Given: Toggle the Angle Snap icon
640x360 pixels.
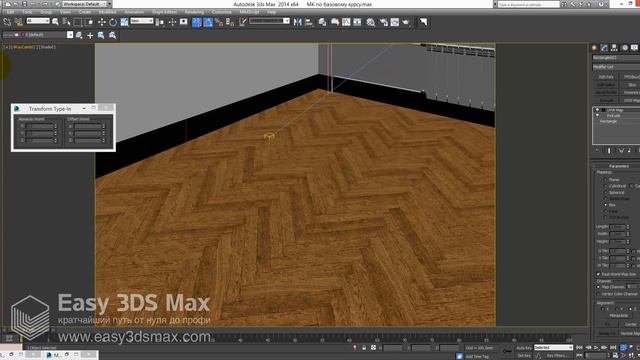Looking at the screenshot, I should pyautogui.click(x=208, y=22).
